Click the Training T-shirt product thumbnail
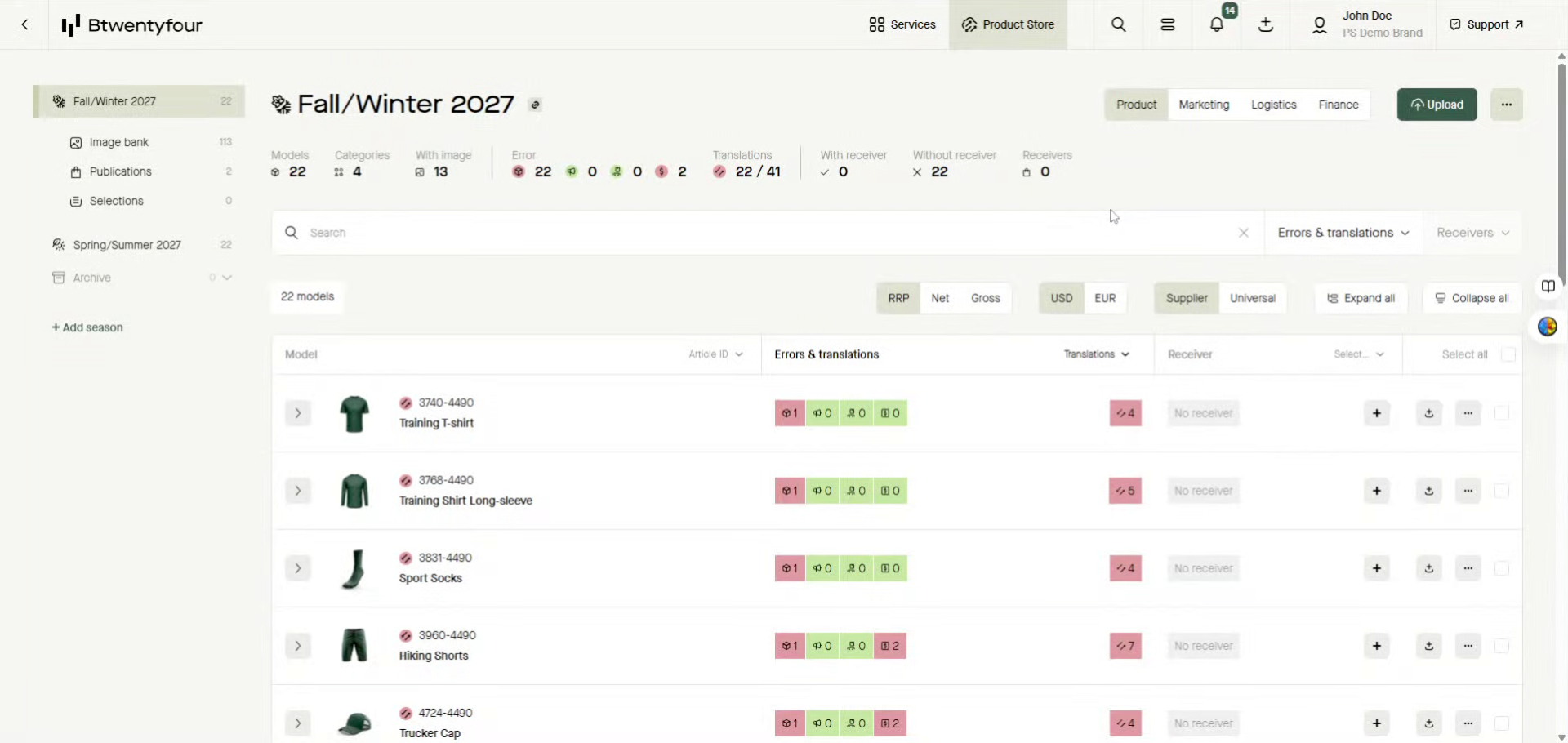 click(x=354, y=414)
